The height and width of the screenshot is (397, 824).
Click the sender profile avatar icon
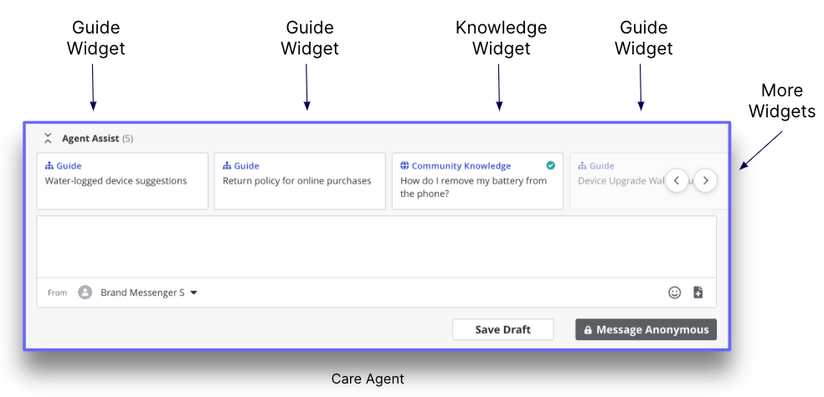[85, 292]
